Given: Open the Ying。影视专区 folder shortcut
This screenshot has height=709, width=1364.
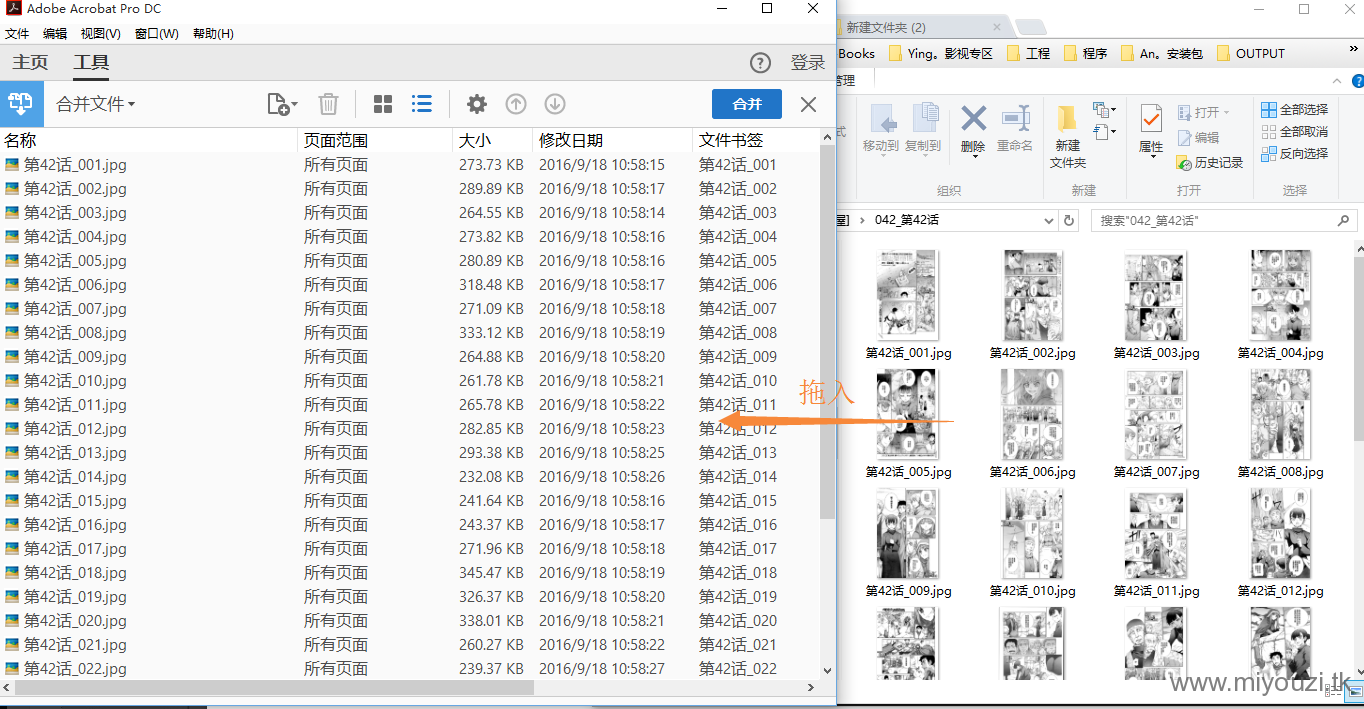Looking at the screenshot, I should click(941, 53).
